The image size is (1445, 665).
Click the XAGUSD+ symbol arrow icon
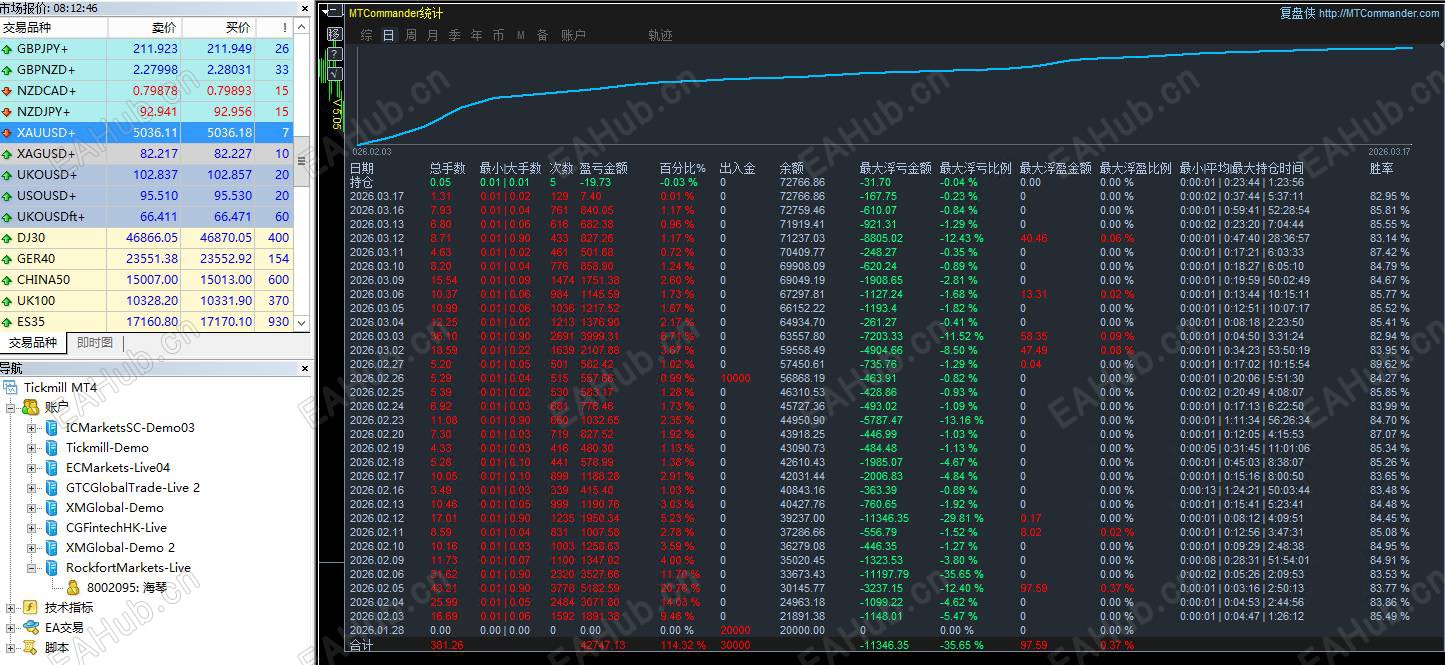click(7, 154)
